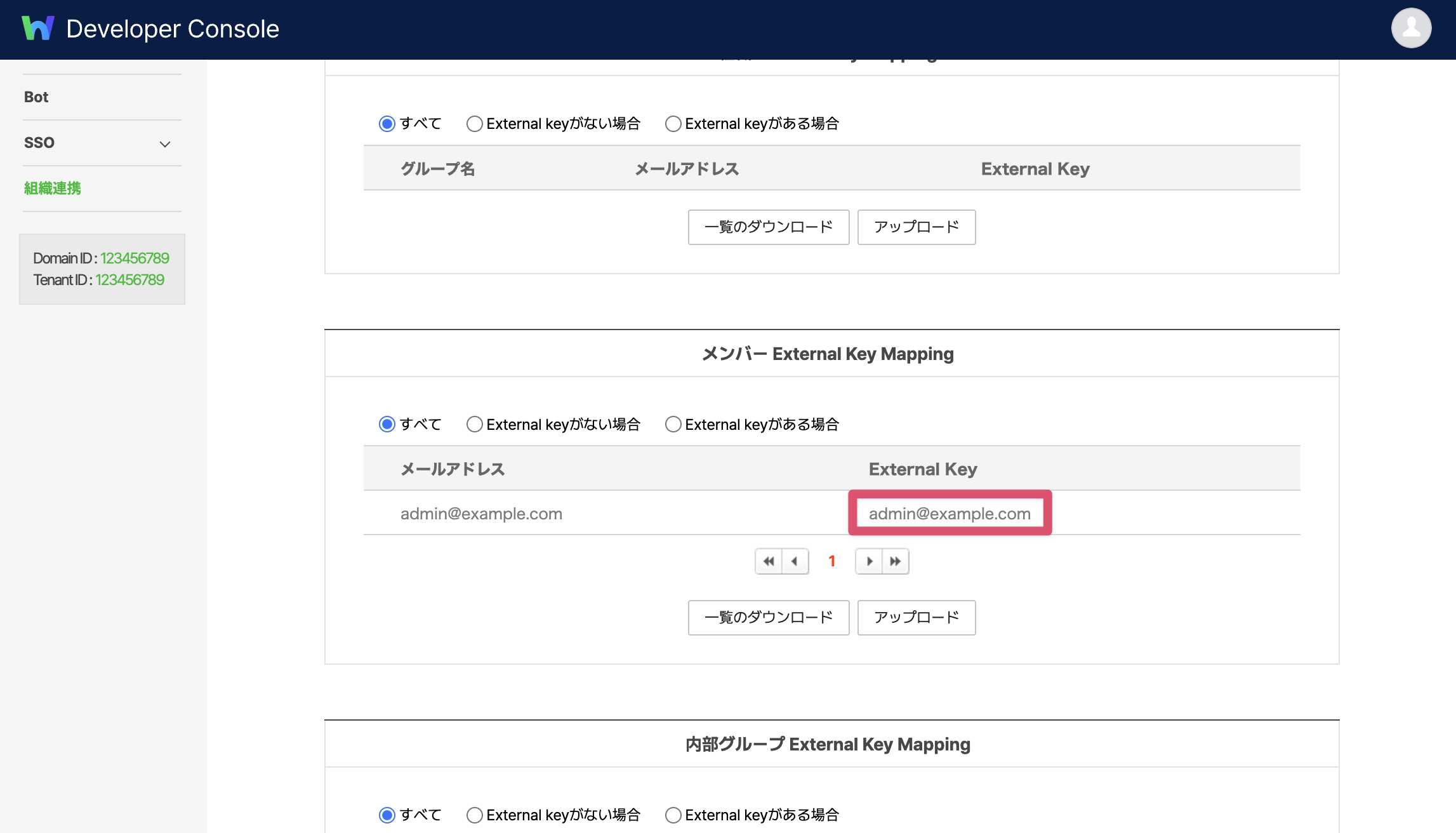Click the External Key value admin@example.com
This screenshot has height=833, width=1456.
click(x=950, y=514)
